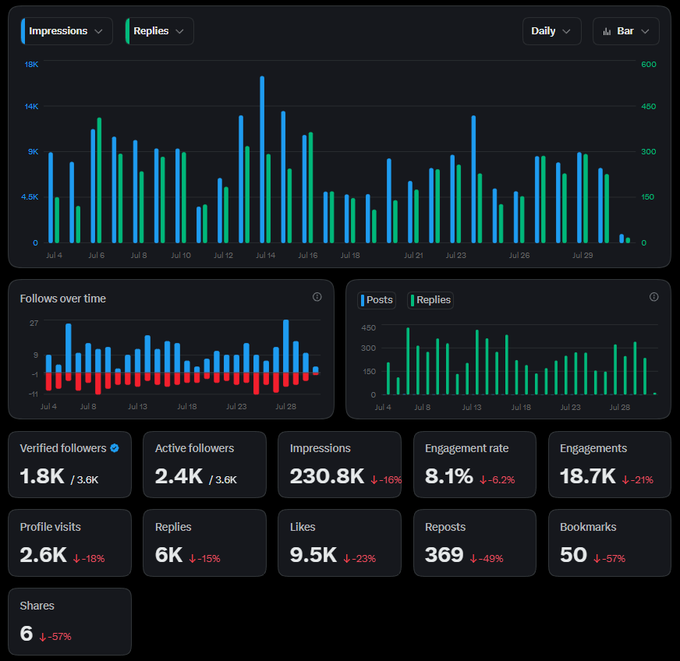Open info icon on Follows over time
The height and width of the screenshot is (661, 680).
(317, 297)
